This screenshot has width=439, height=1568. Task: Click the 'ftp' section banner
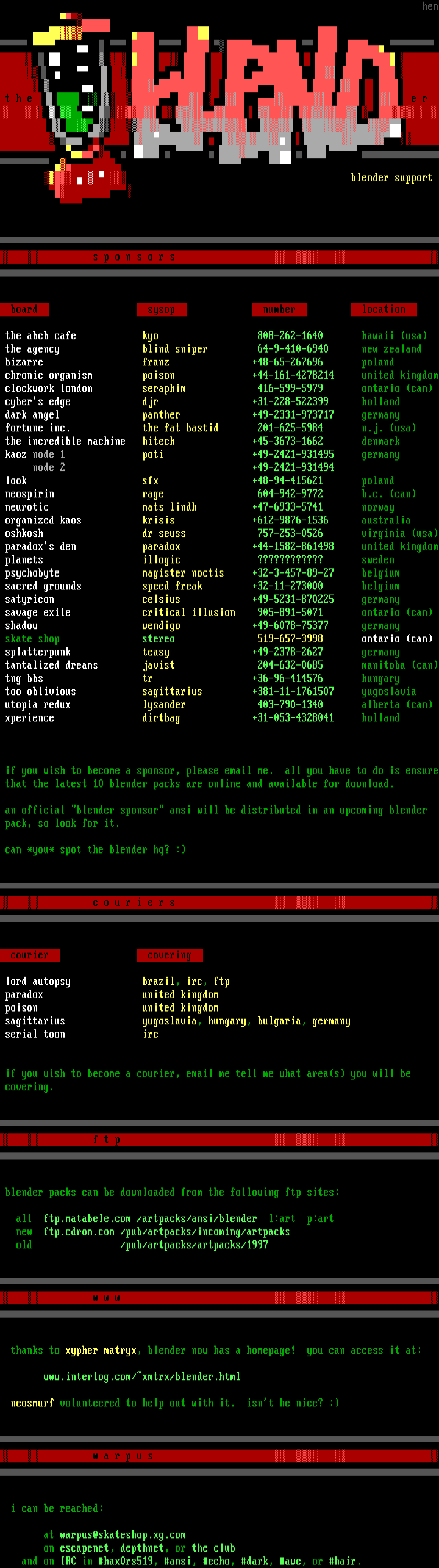(x=220, y=1139)
